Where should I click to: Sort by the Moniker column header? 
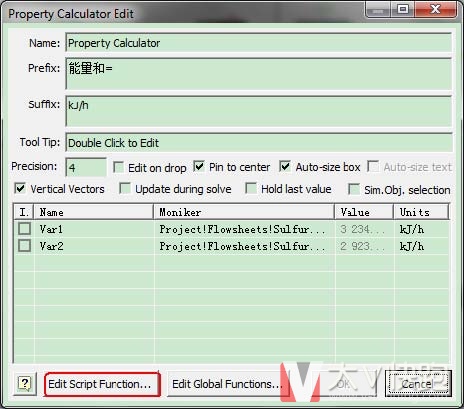click(244, 212)
